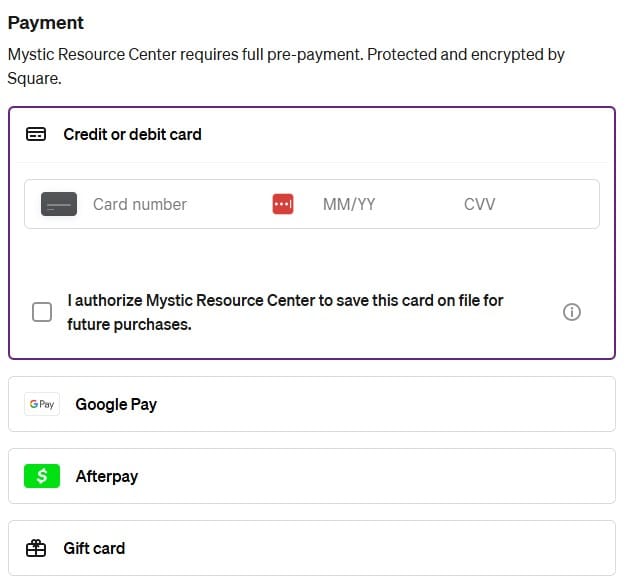This screenshot has height=586, width=628.
Task: Show info about saving card on file
Action: click(572, 312)
